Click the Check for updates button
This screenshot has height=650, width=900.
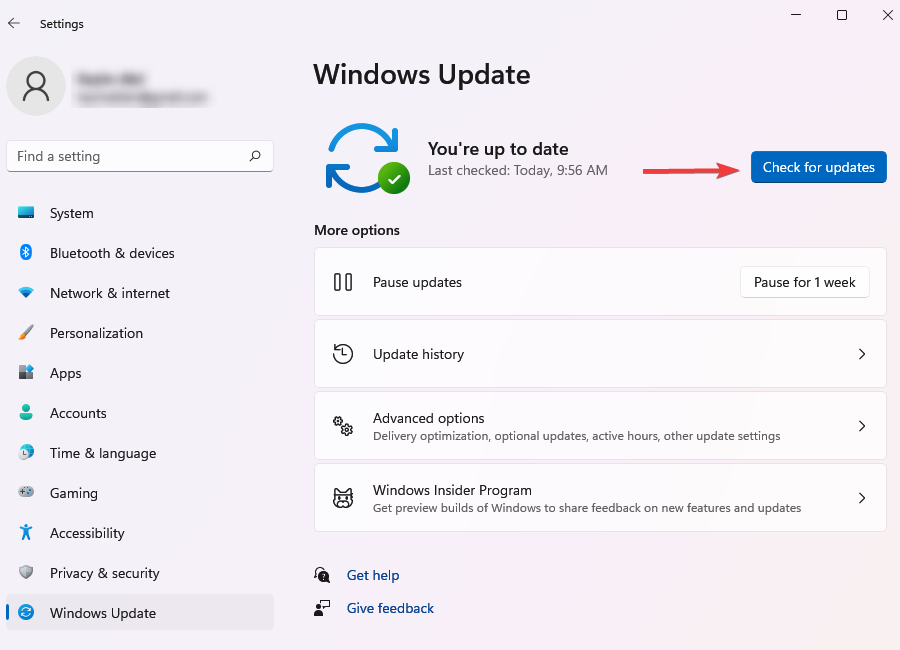tap(818, 167)
